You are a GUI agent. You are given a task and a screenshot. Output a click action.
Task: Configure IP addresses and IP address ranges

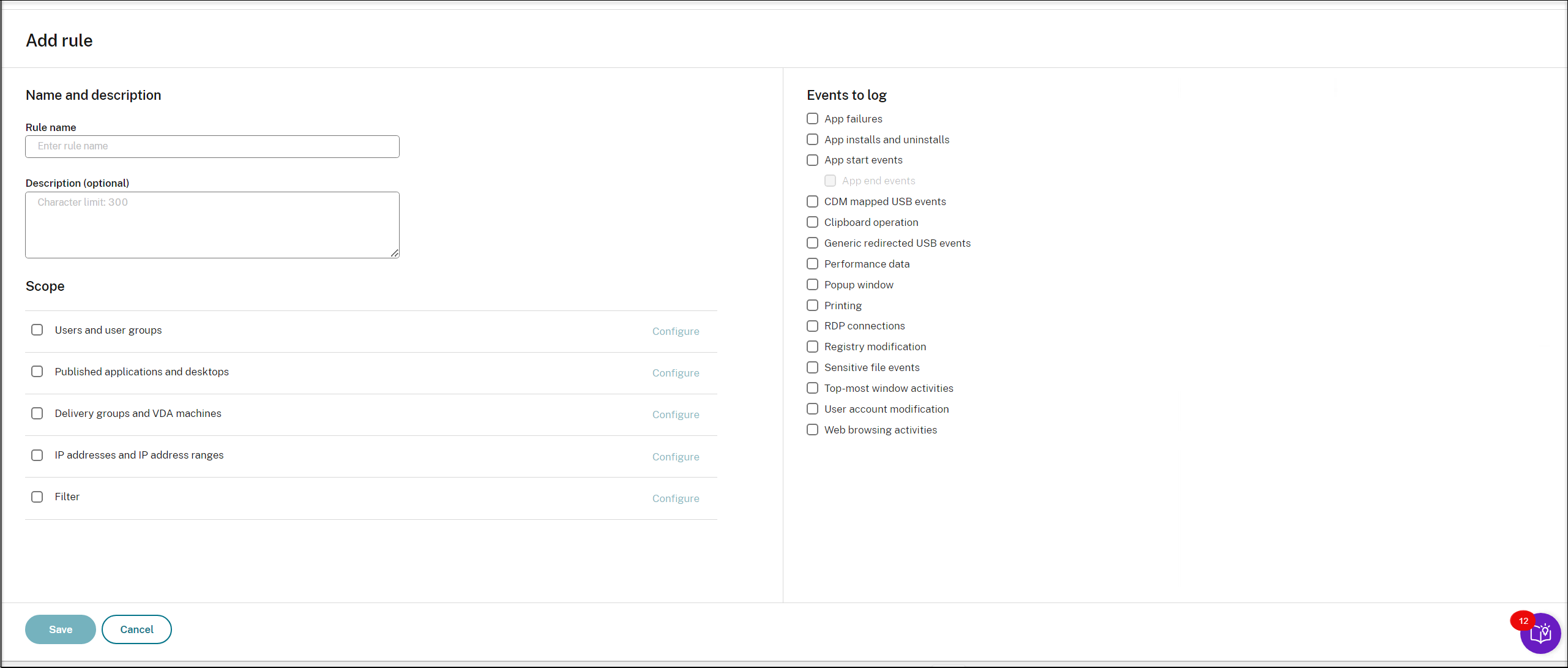(676, 456)
